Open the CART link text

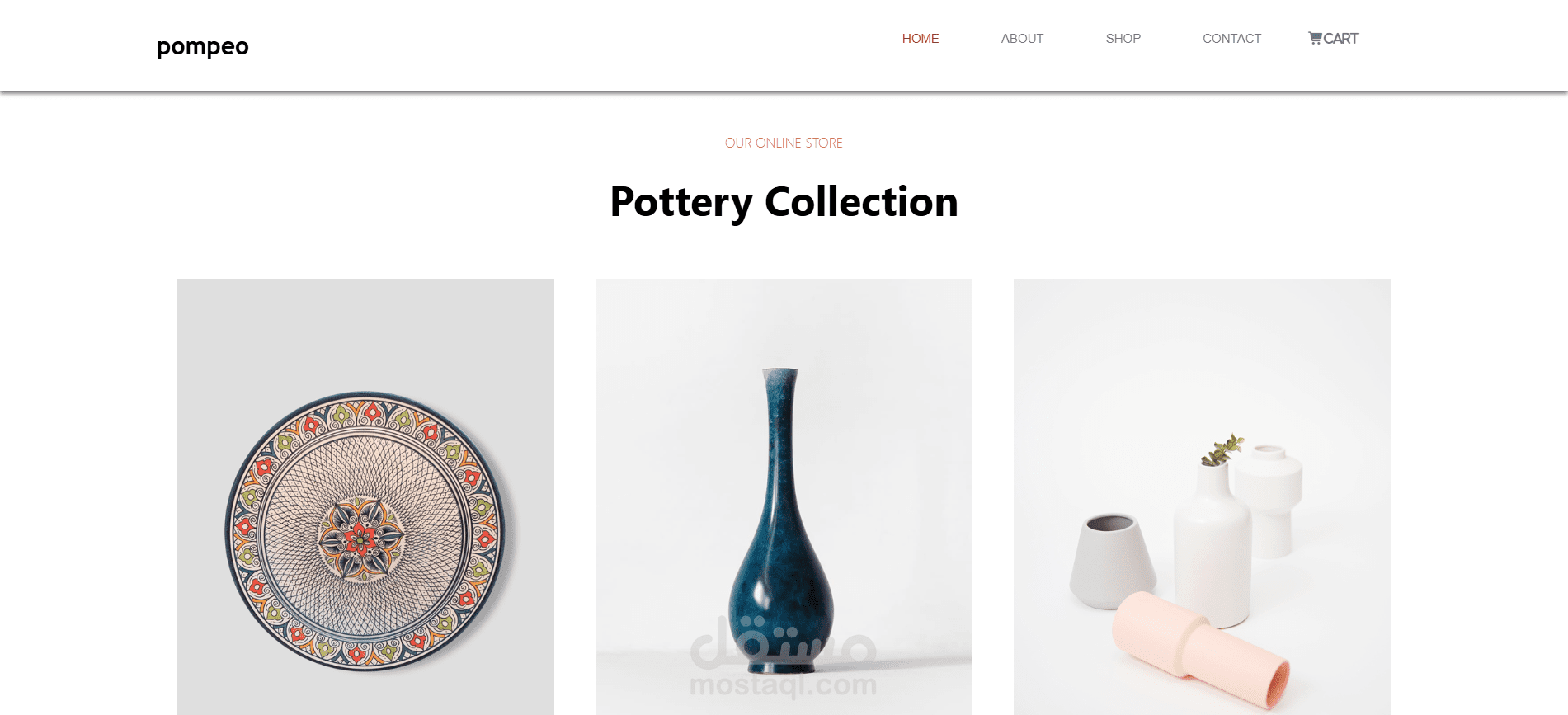click(x=1340, y=39)
